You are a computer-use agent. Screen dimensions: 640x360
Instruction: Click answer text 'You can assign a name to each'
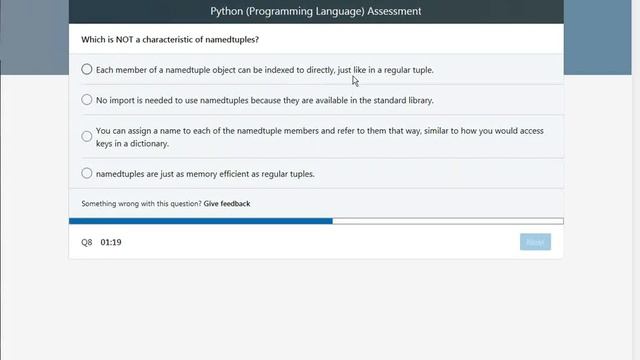(x=320, y=137)
